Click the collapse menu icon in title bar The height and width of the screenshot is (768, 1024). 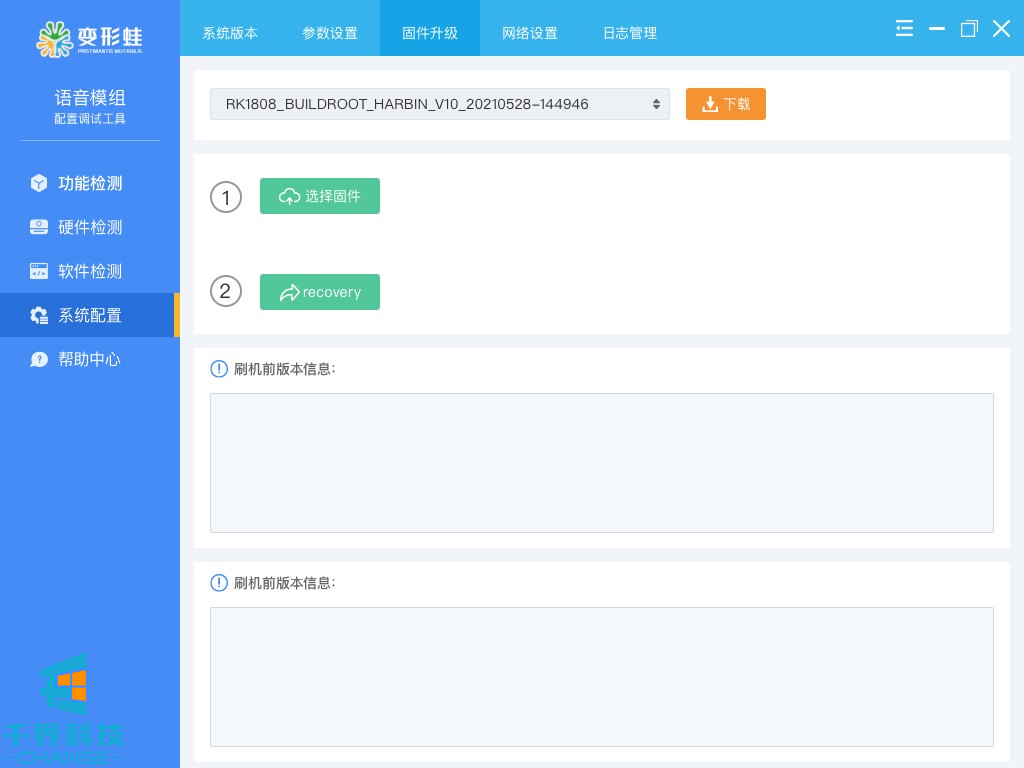point(904,29)
